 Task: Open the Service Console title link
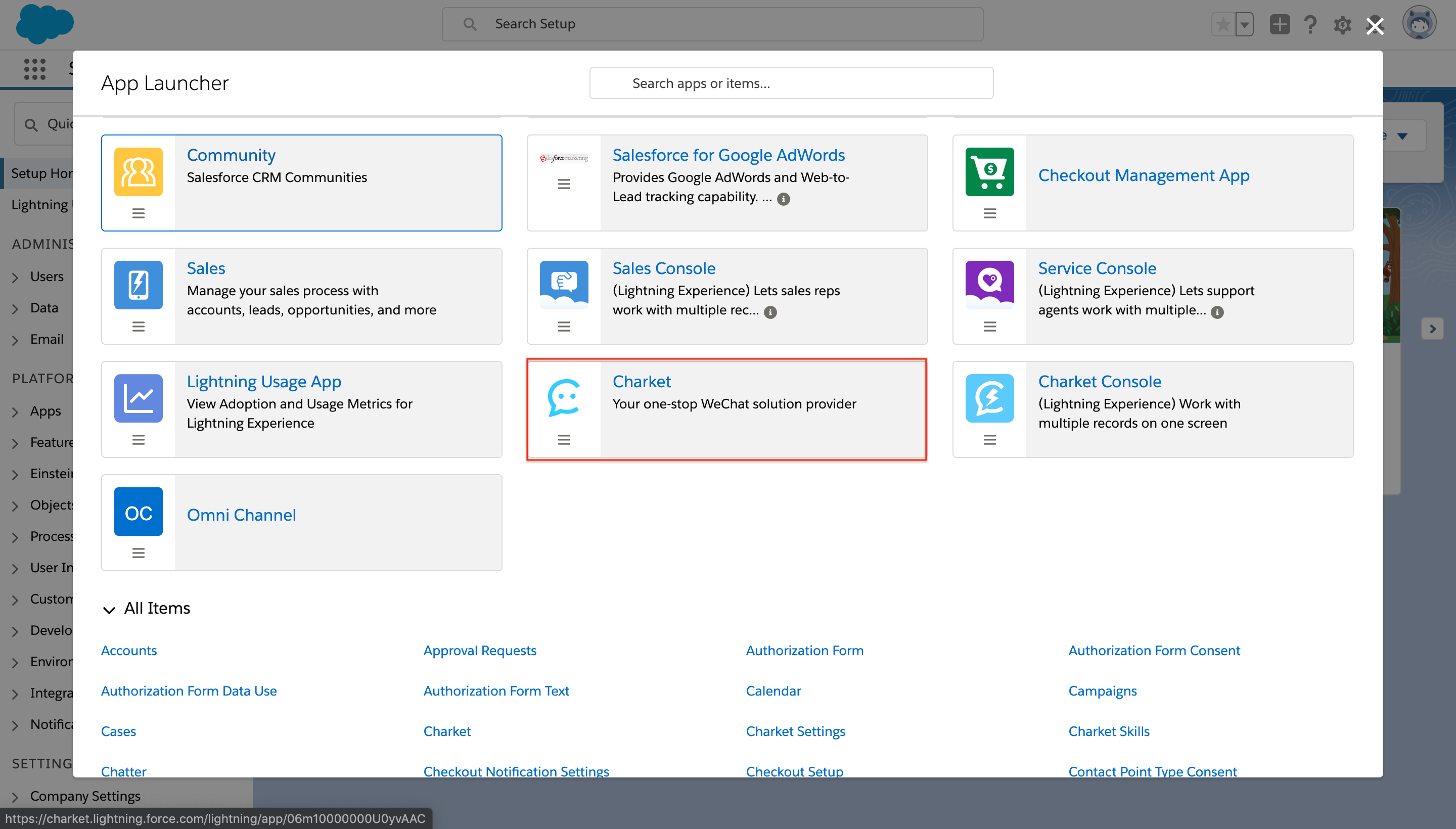(1097, 268)
